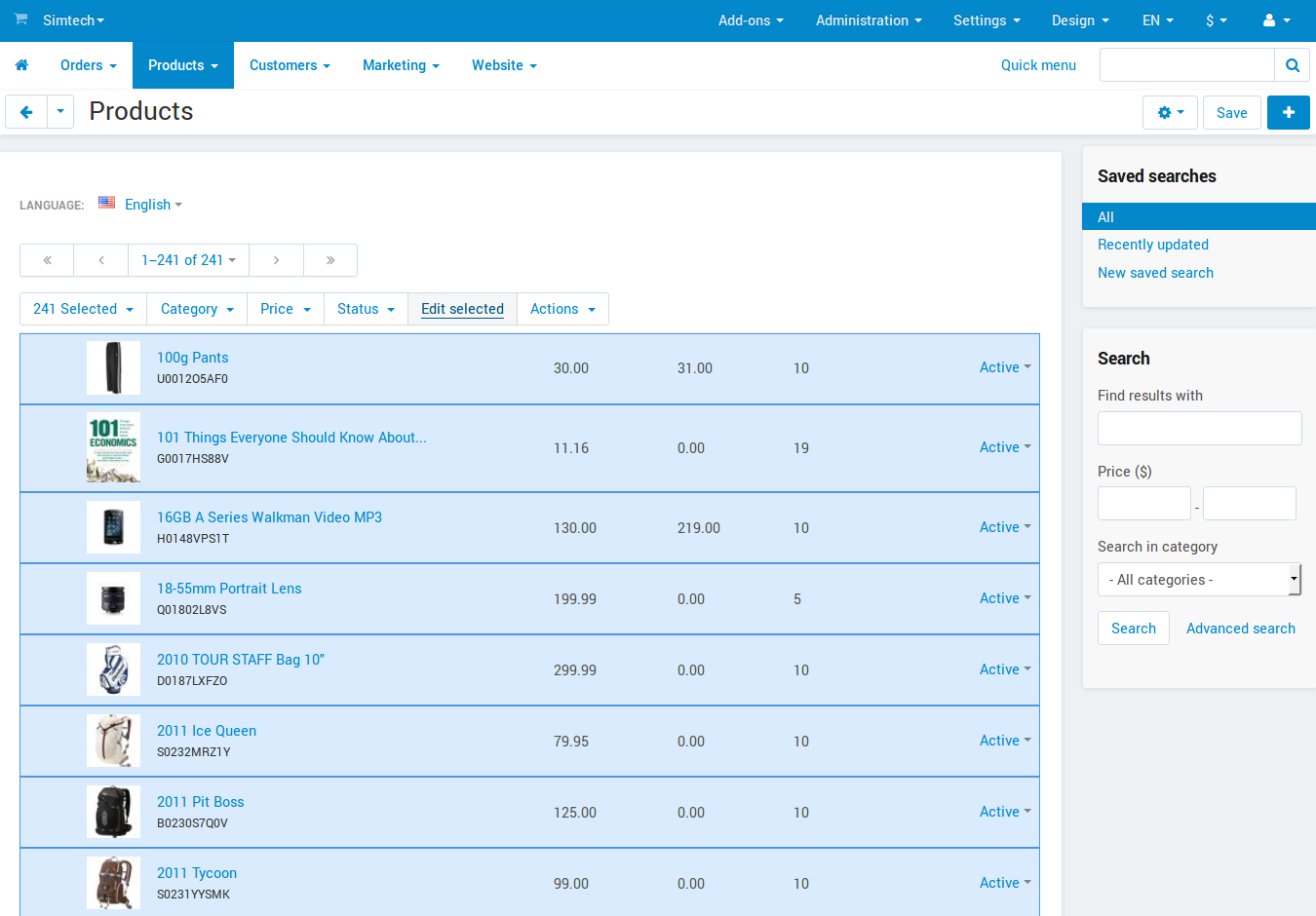Go to next page arrow
Screen dimensions: 1316x916
[x=276, y=260]
